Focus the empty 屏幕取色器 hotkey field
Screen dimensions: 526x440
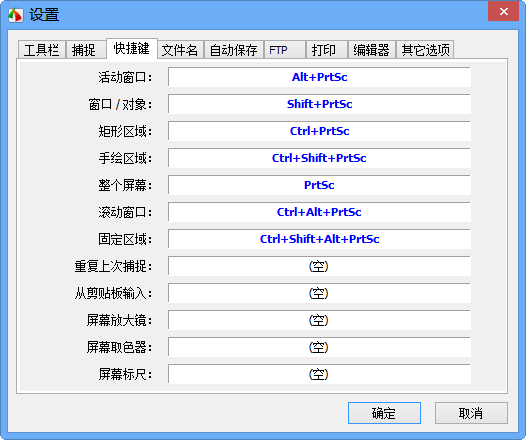tap(319, 347)
